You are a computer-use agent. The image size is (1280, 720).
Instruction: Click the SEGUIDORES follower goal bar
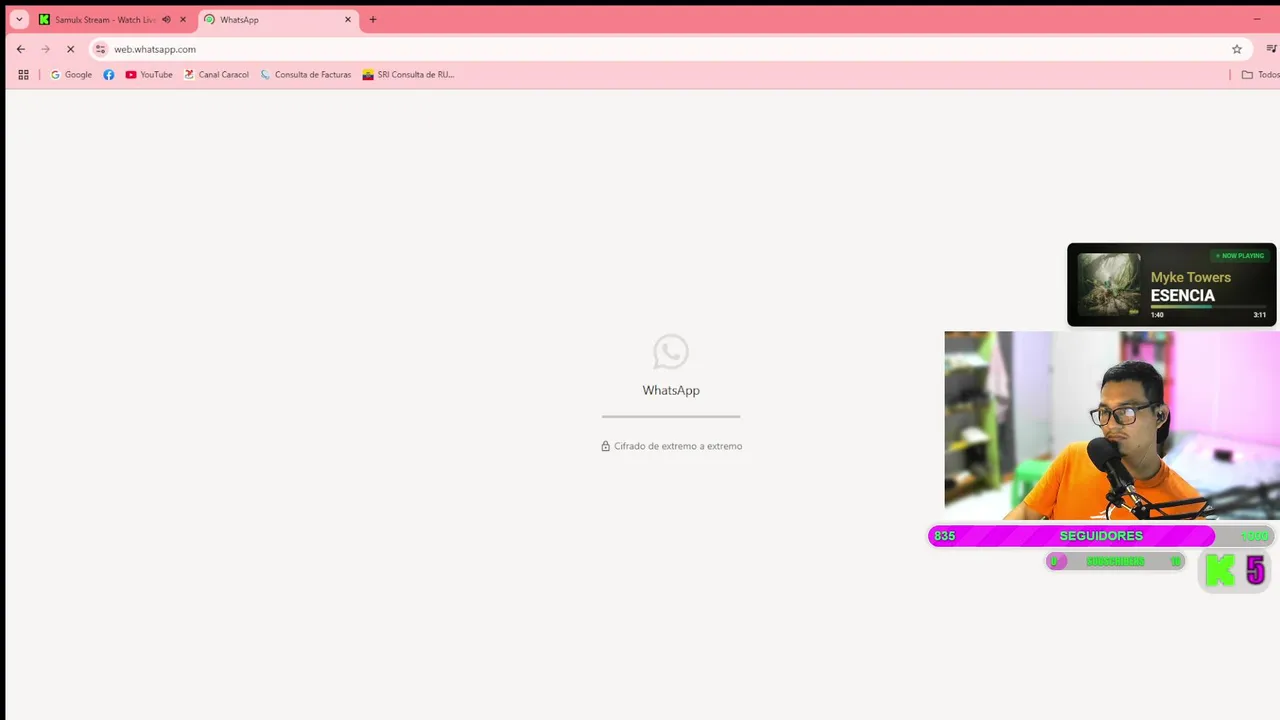coord(1101,536)
